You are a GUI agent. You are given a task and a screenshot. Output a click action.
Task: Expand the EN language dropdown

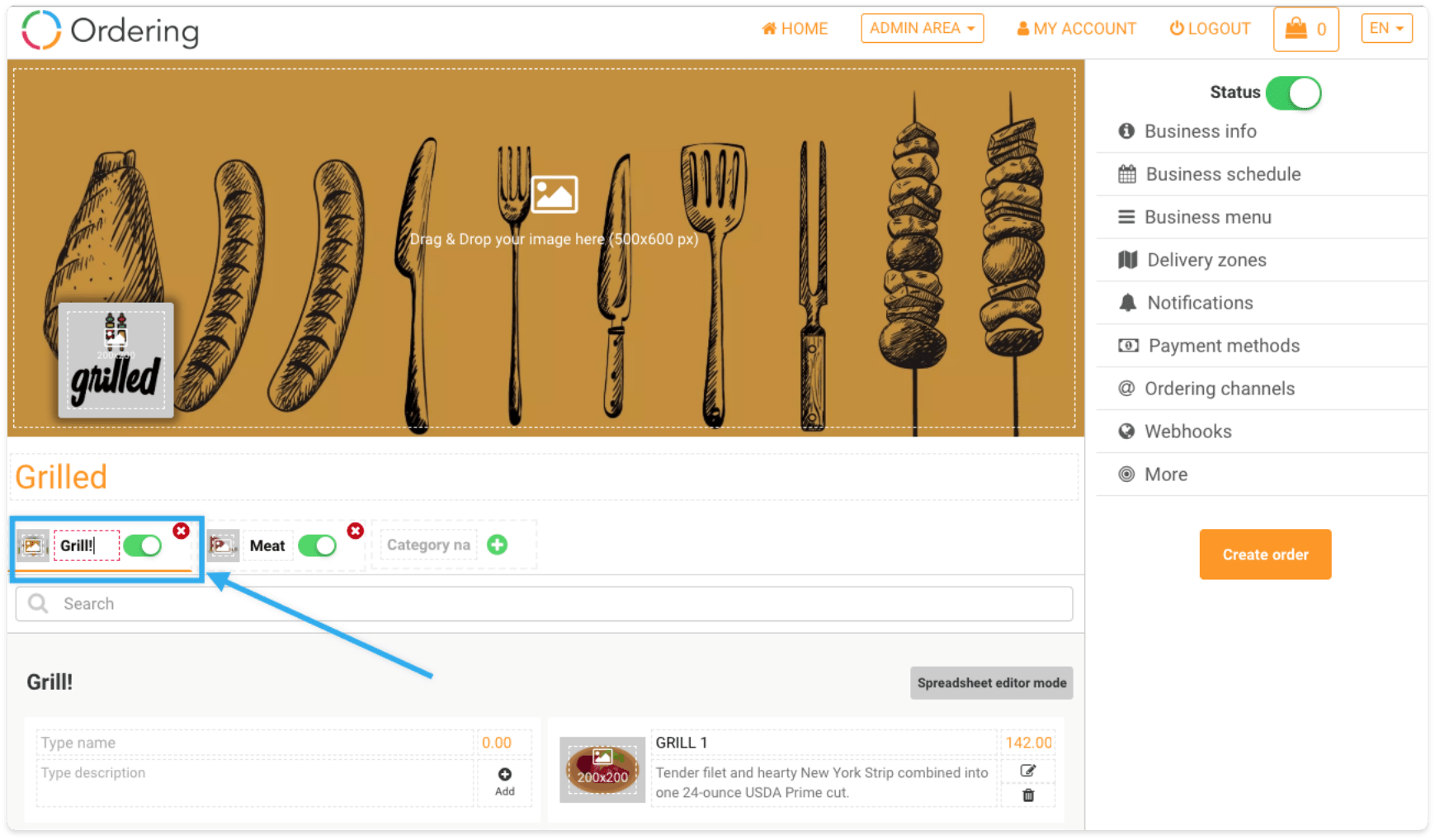[x=1386, y=28]
